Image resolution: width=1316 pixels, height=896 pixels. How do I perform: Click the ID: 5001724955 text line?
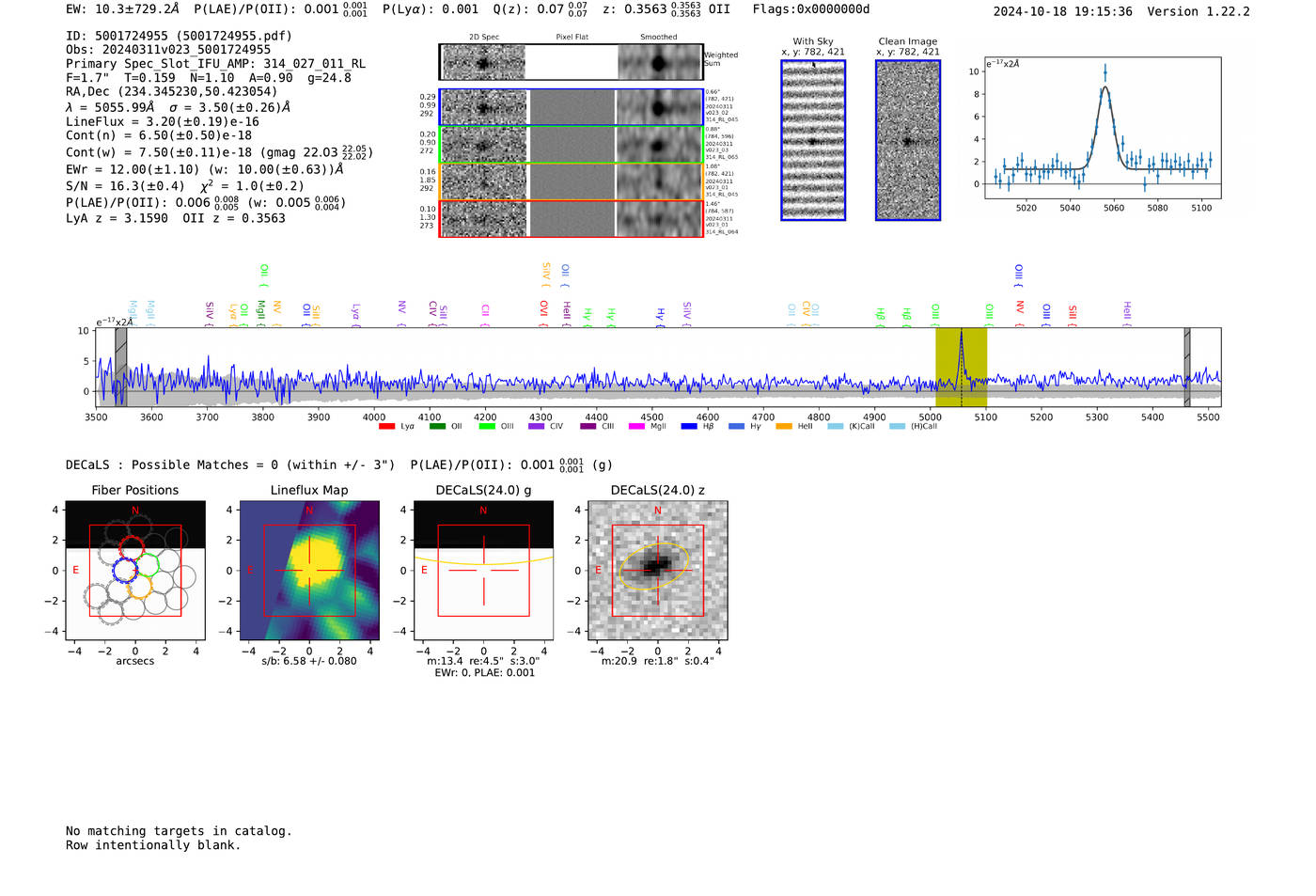[x=179, y=36]
